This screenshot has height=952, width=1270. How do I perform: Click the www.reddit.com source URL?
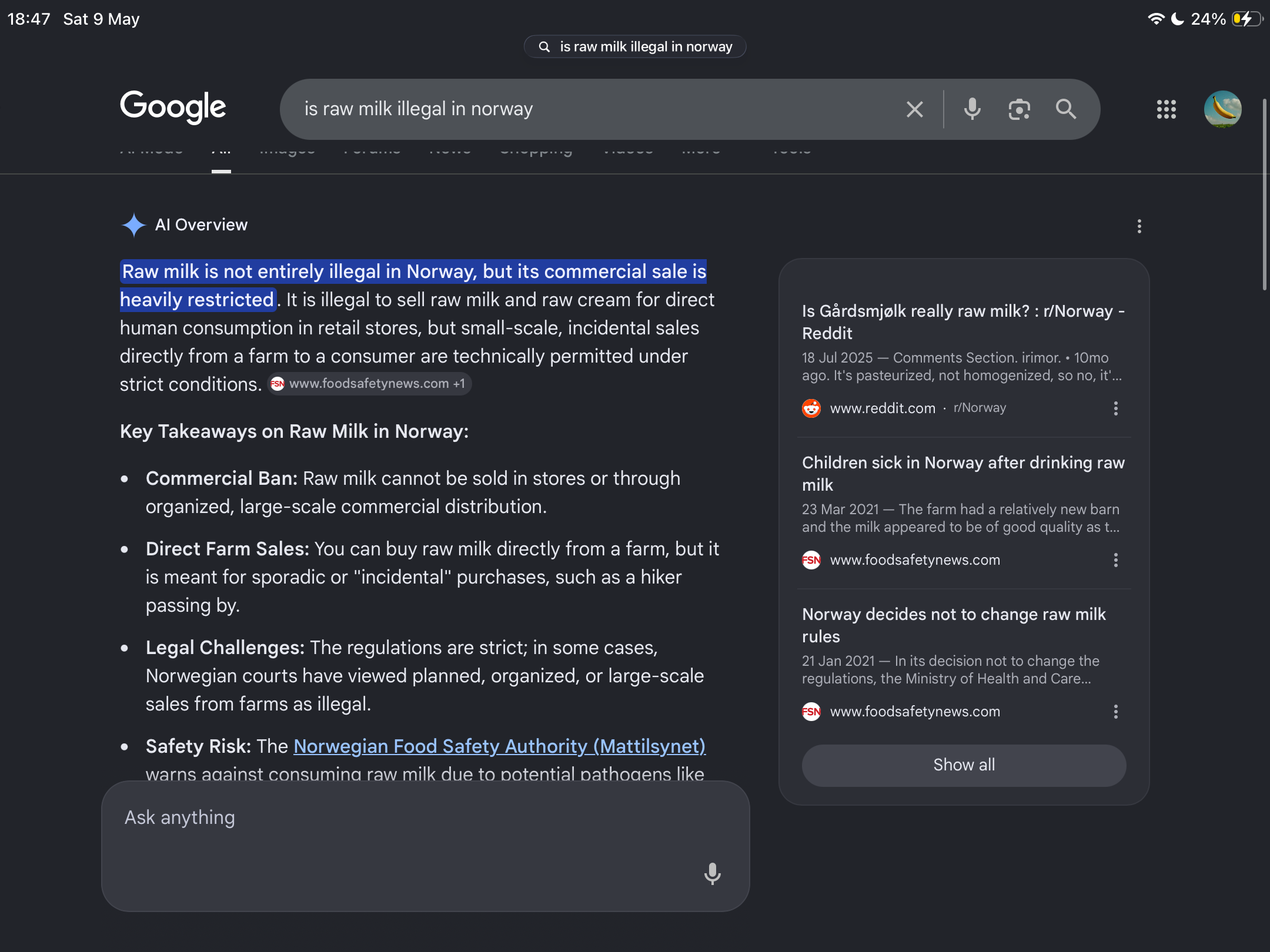pos(883,408)
